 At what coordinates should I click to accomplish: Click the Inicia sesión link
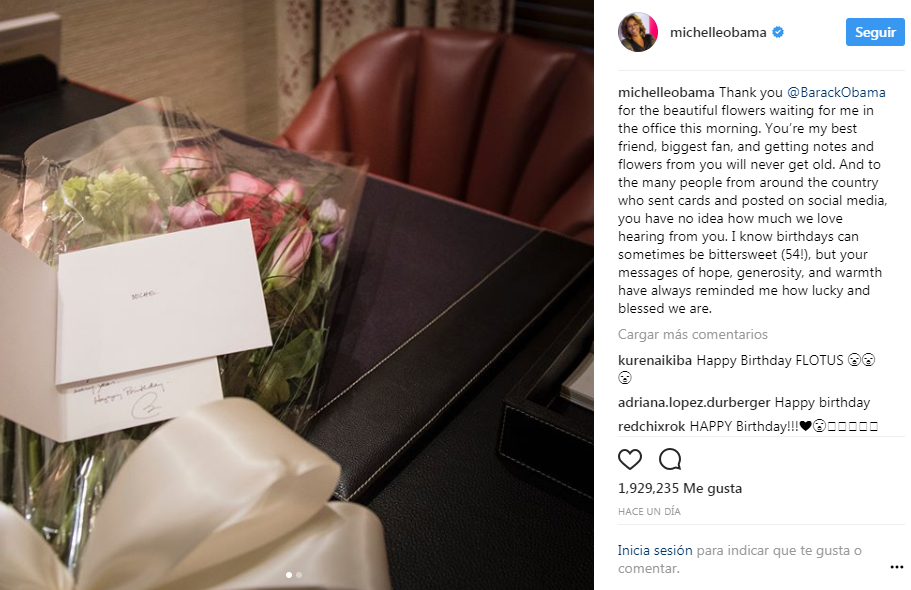pos(655,550)
